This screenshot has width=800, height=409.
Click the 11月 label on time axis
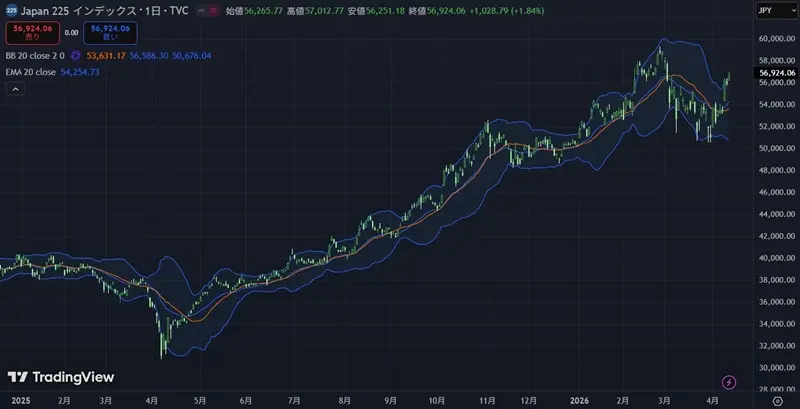click(x=487, y=399)
